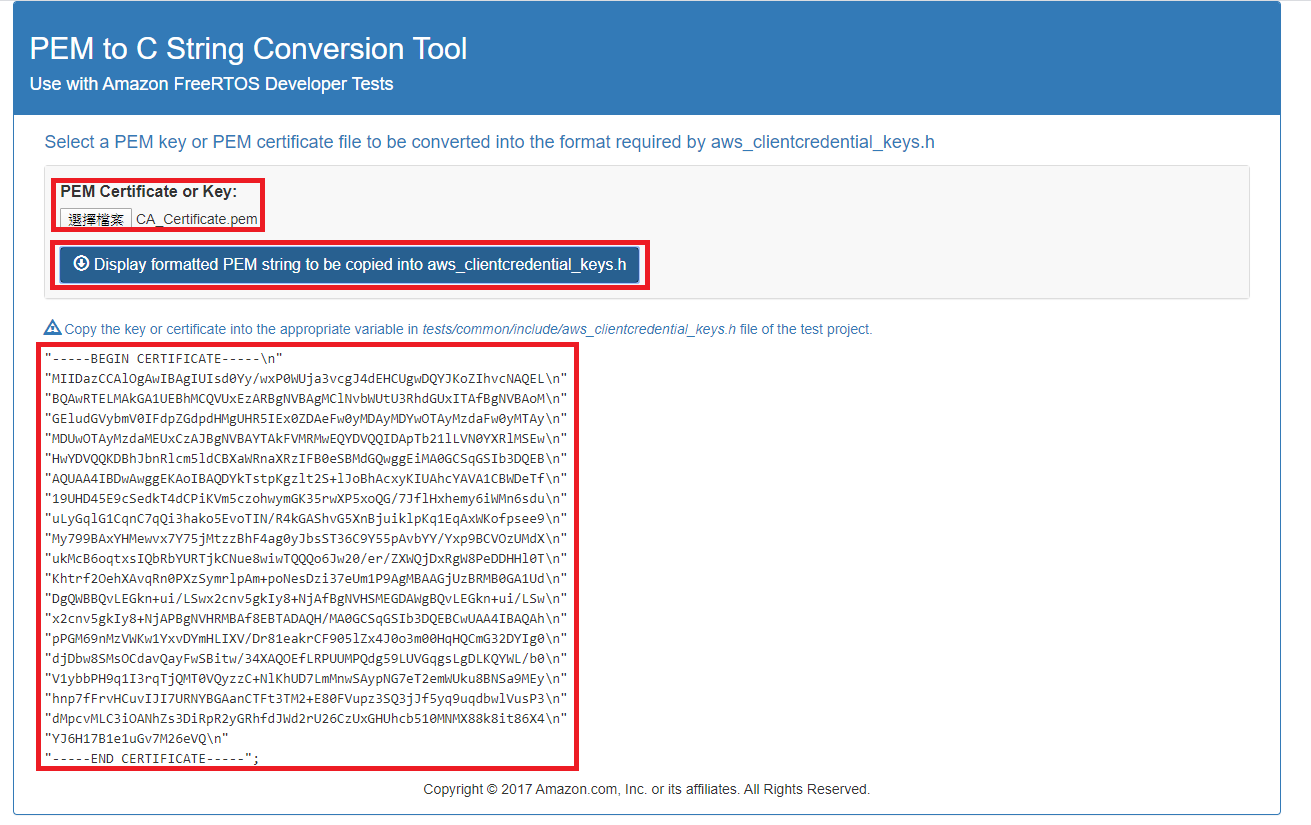Viewport: 1311px width, 825px height.
Task: Click the Use with Amazon FreeRTOS Developer Tests subtitle
Action: coord(211,84)
